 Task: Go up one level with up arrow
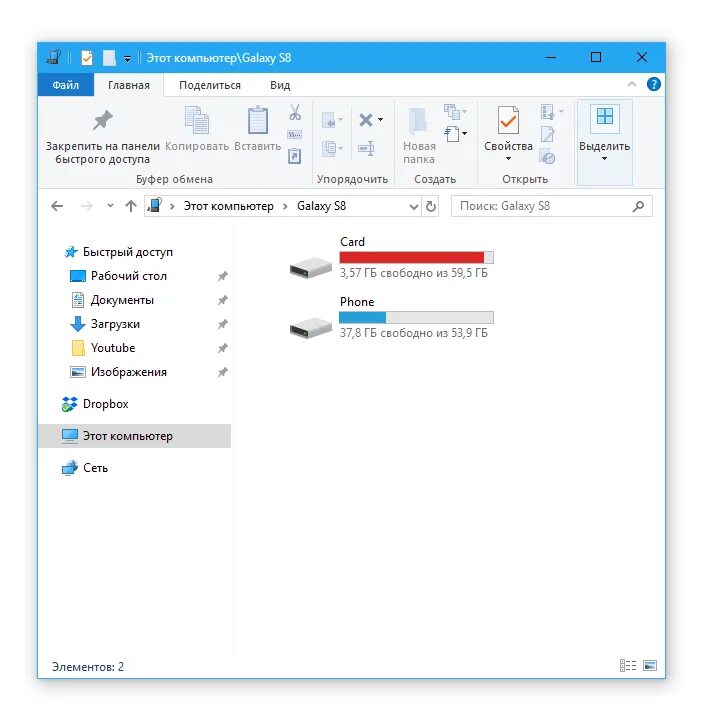(131, 206)
